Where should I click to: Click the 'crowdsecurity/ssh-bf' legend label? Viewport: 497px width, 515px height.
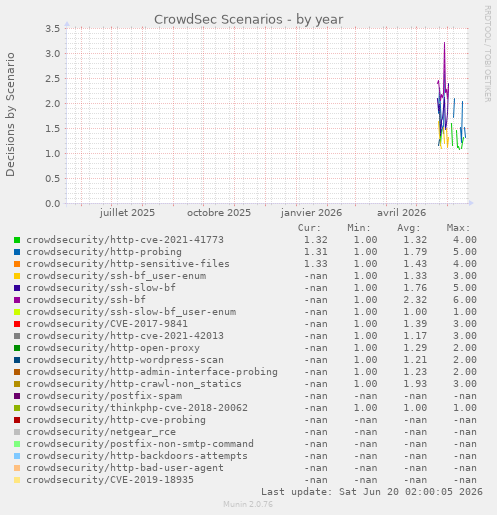point(86,300)
